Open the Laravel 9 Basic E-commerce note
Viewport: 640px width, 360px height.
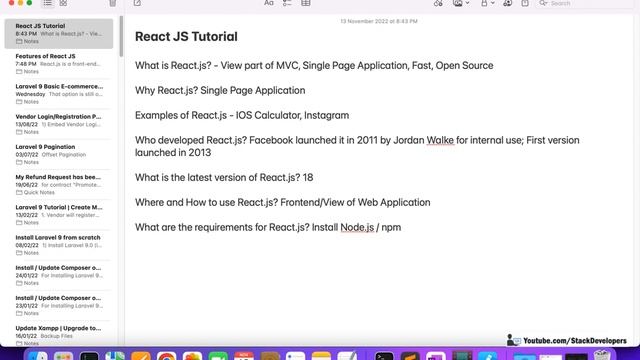tap(59, 94)
